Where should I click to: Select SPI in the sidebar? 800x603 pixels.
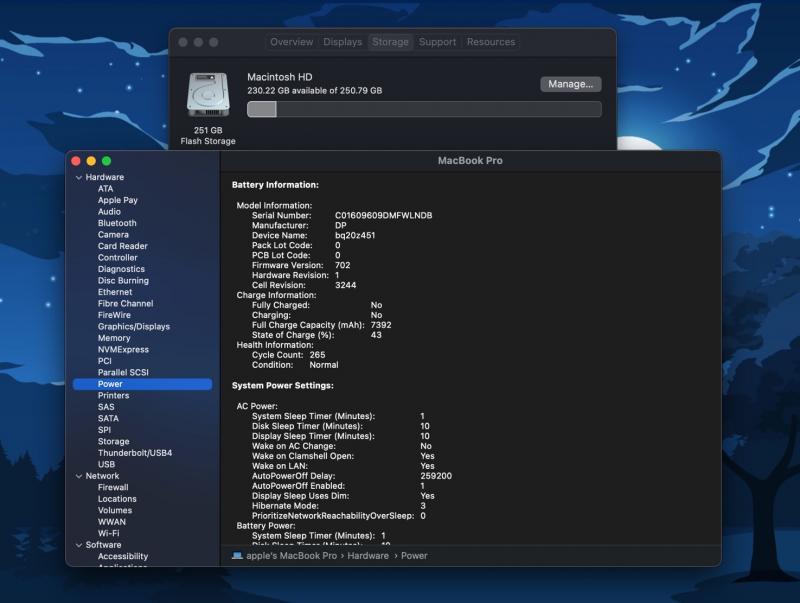[x=105, y=430]
